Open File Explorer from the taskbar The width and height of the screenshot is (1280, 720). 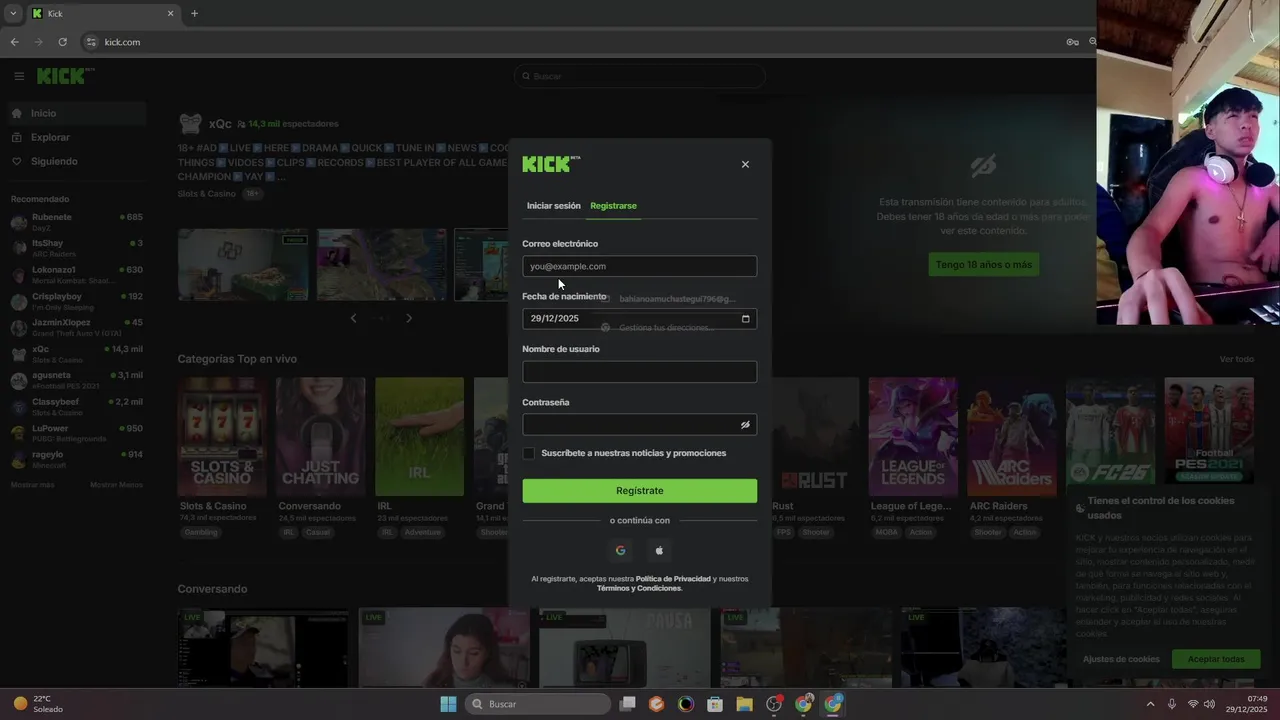point(744,704)
